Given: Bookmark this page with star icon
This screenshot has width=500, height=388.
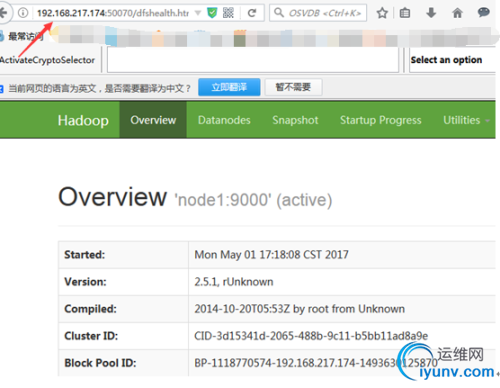Looking at the screenshot, I should [382, 13].
